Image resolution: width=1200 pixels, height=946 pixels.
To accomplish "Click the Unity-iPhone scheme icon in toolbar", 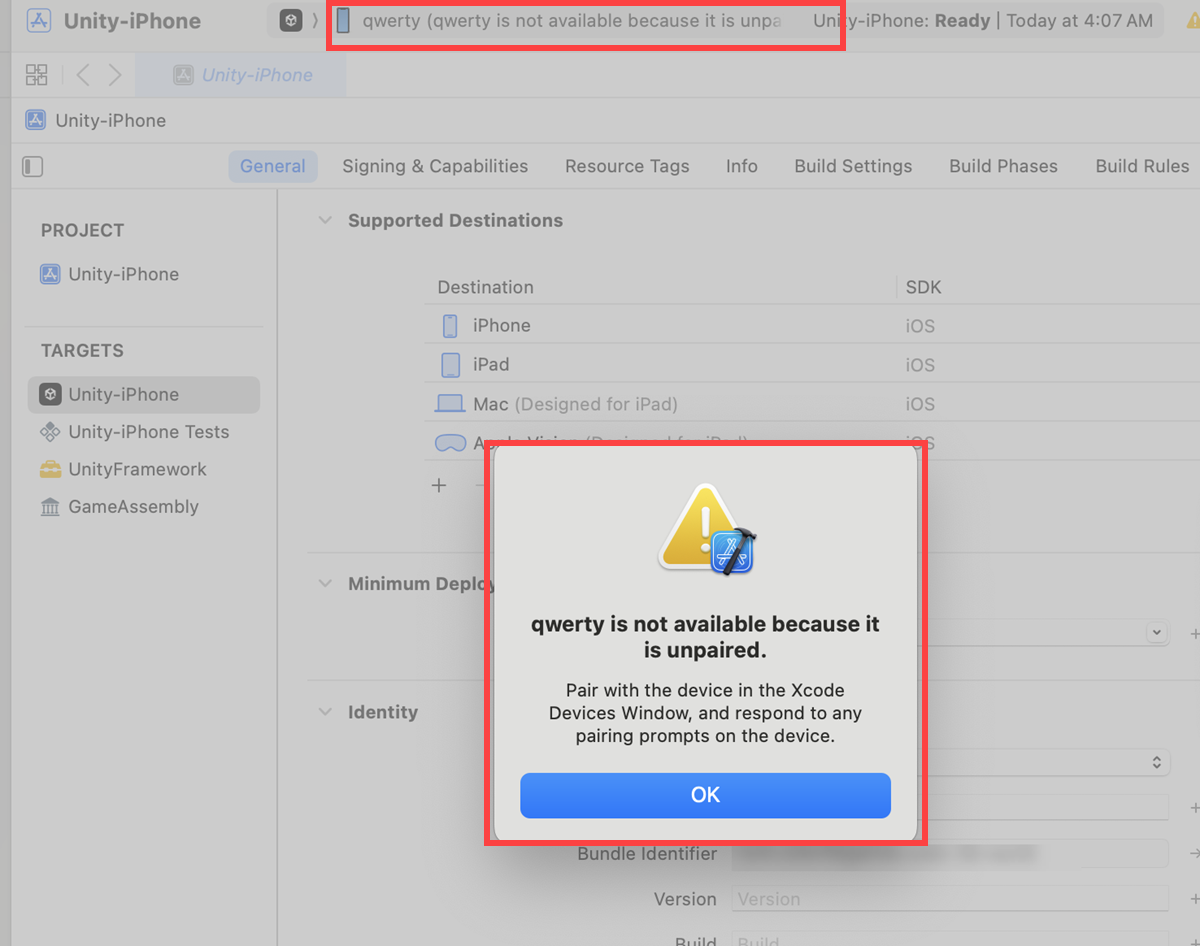I will 291,21.
